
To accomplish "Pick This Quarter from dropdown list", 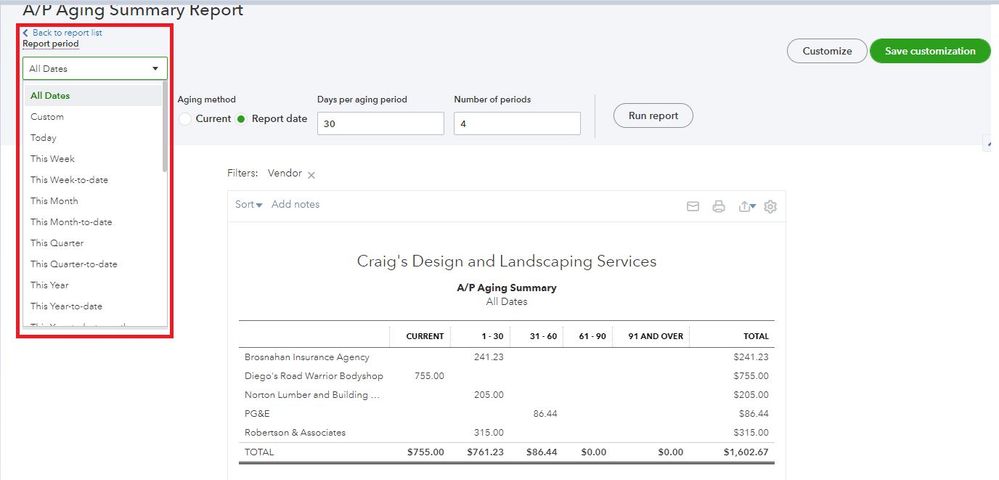I will click(57, 243).
